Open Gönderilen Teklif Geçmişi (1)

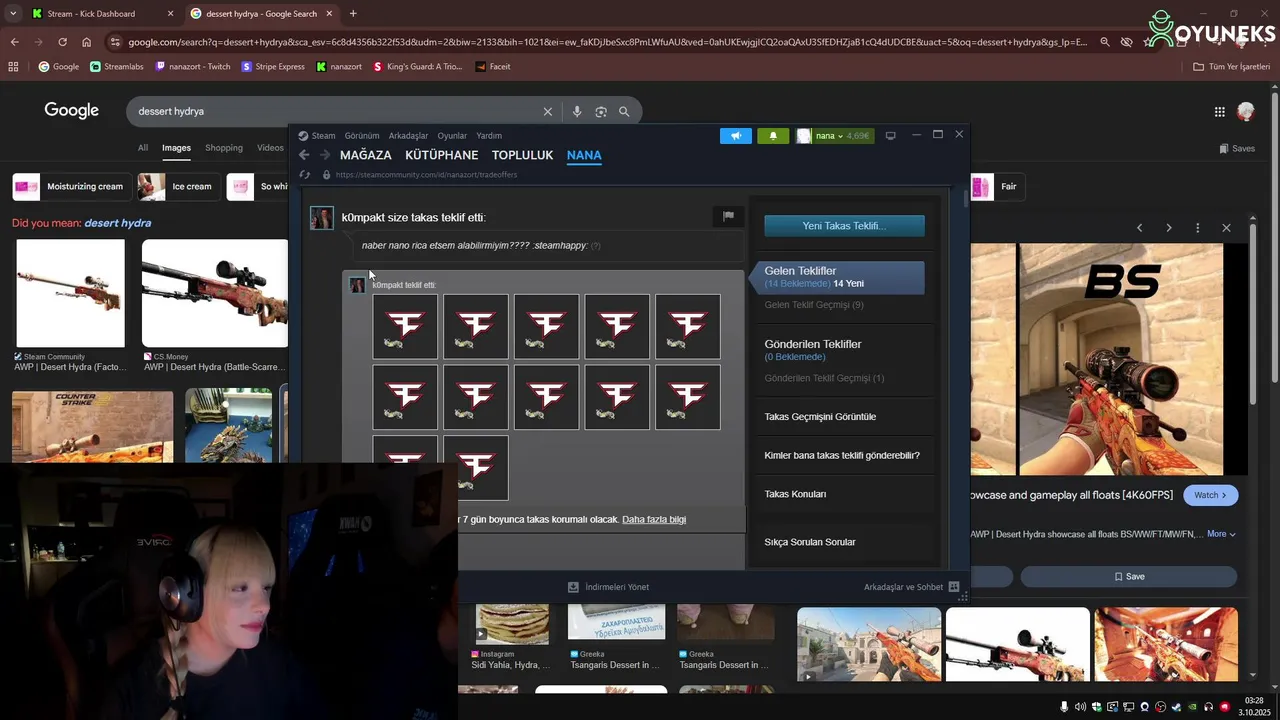pyautogui.click(x=824, y=378)
